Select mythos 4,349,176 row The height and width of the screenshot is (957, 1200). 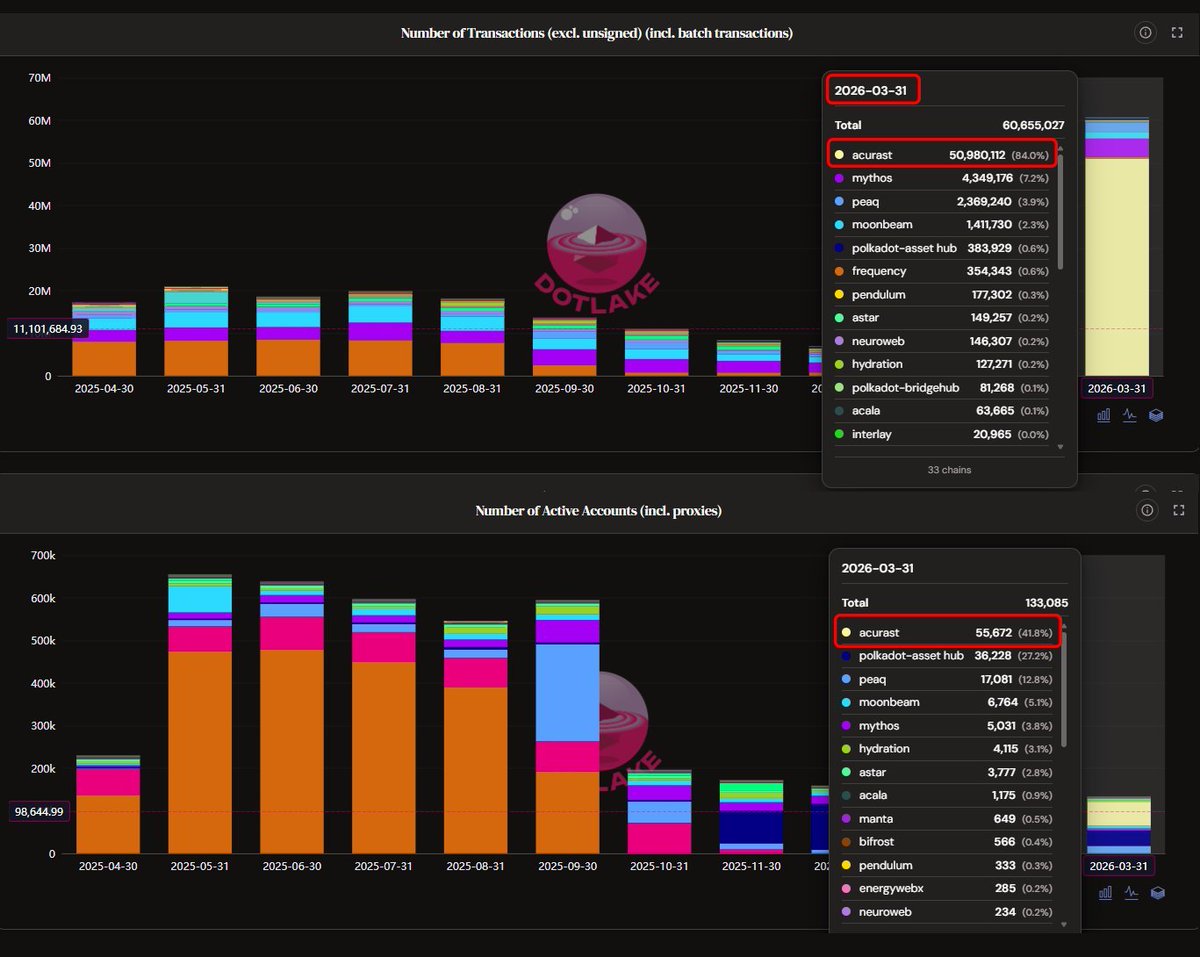click(x=942, y=178)
